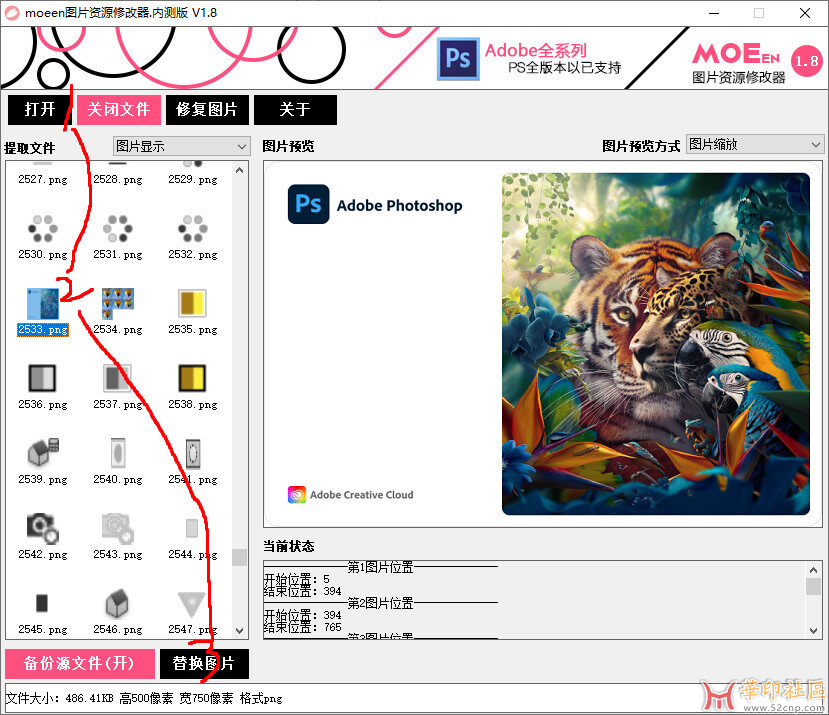The height and width of the screenshot is (715, 829).
Task: Toggle the 备份源文件(开) backup option
Action: tap(80, 663)
